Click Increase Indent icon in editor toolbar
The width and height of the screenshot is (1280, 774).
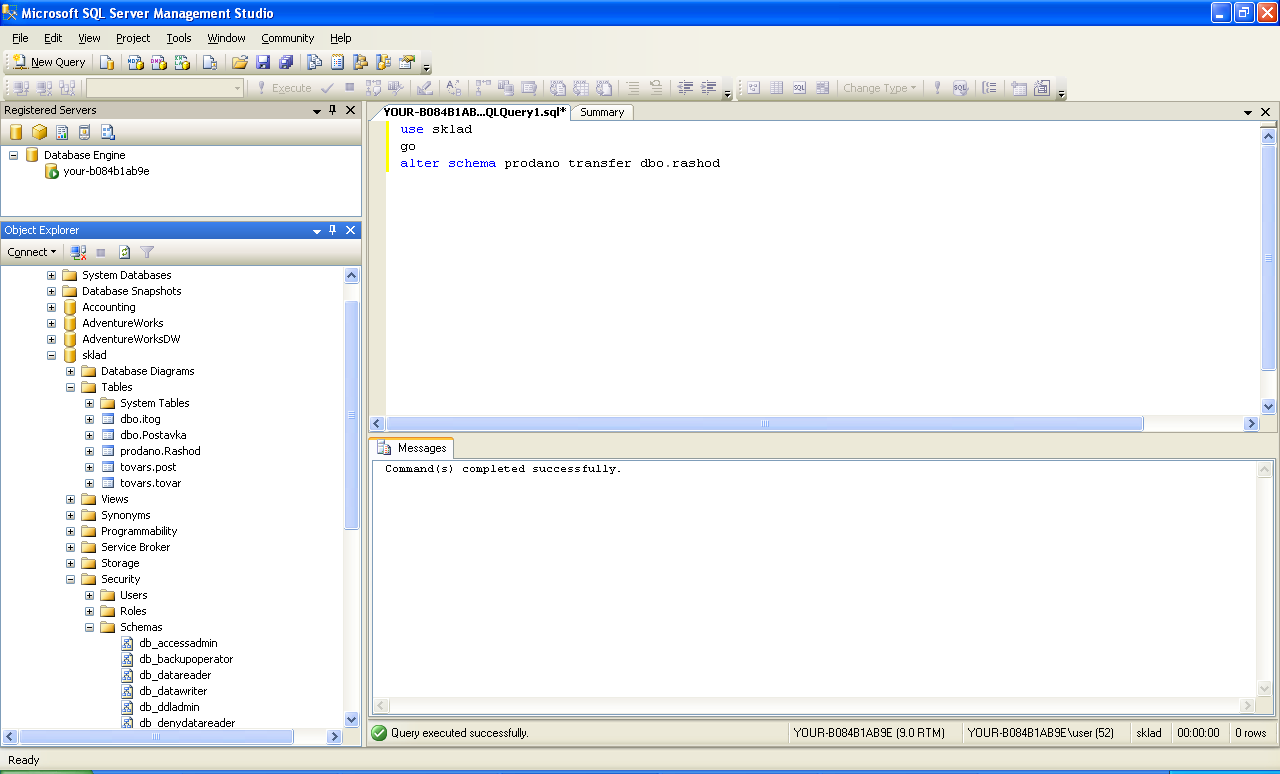tap(709, 88)
